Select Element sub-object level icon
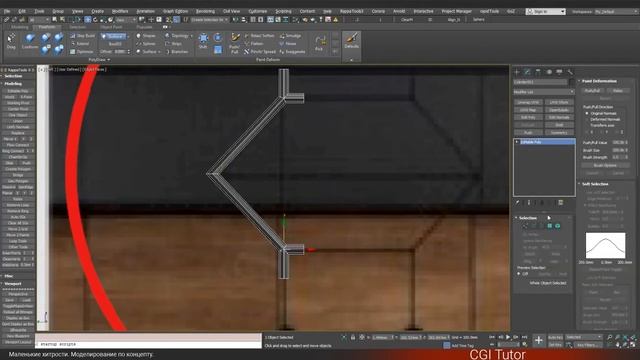The image size is (640, 360). point(558,226)
